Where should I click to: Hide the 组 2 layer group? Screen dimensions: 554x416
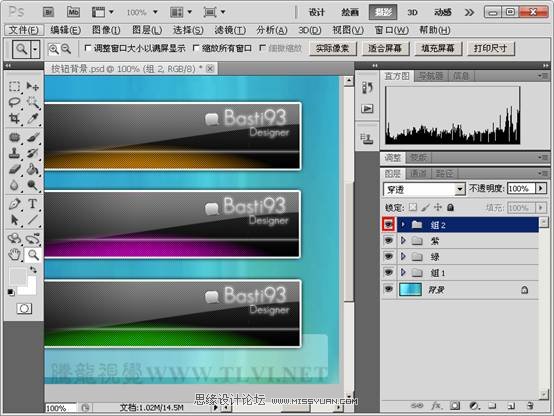pos(388,224)
